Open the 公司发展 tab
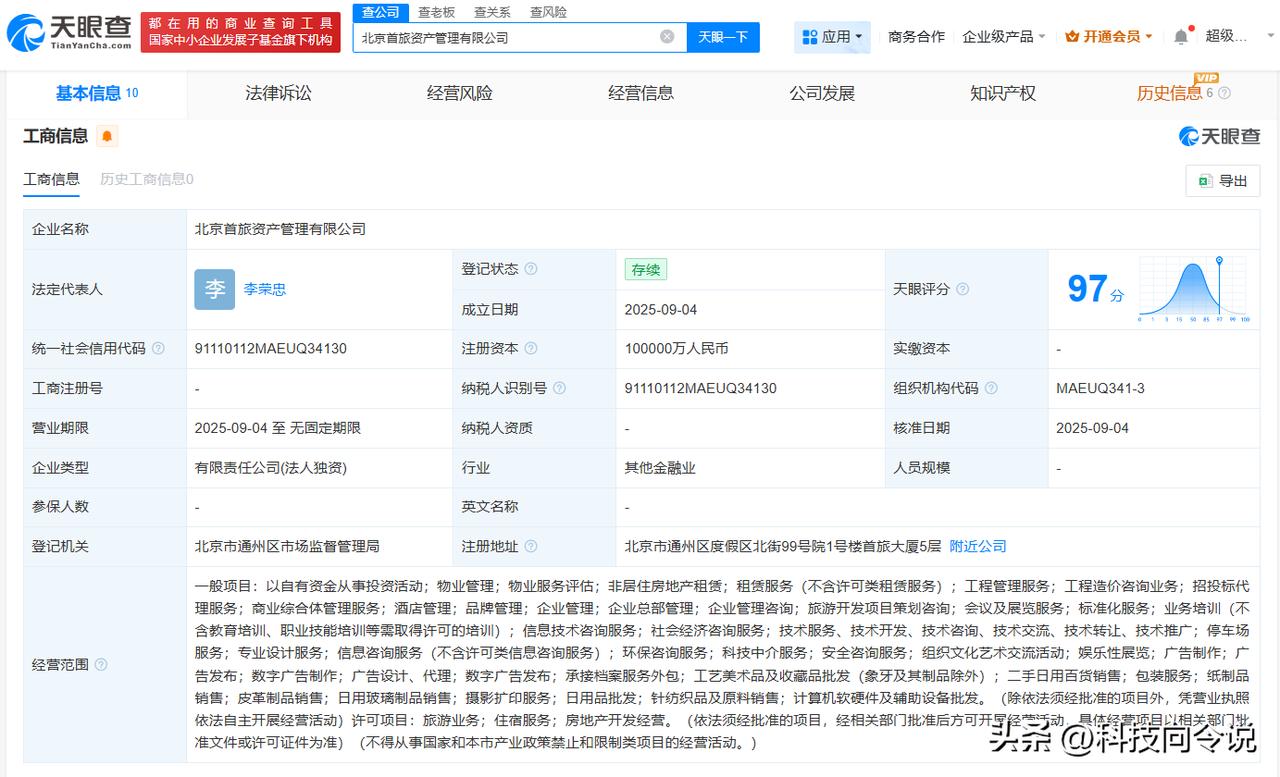 (822, 93)
